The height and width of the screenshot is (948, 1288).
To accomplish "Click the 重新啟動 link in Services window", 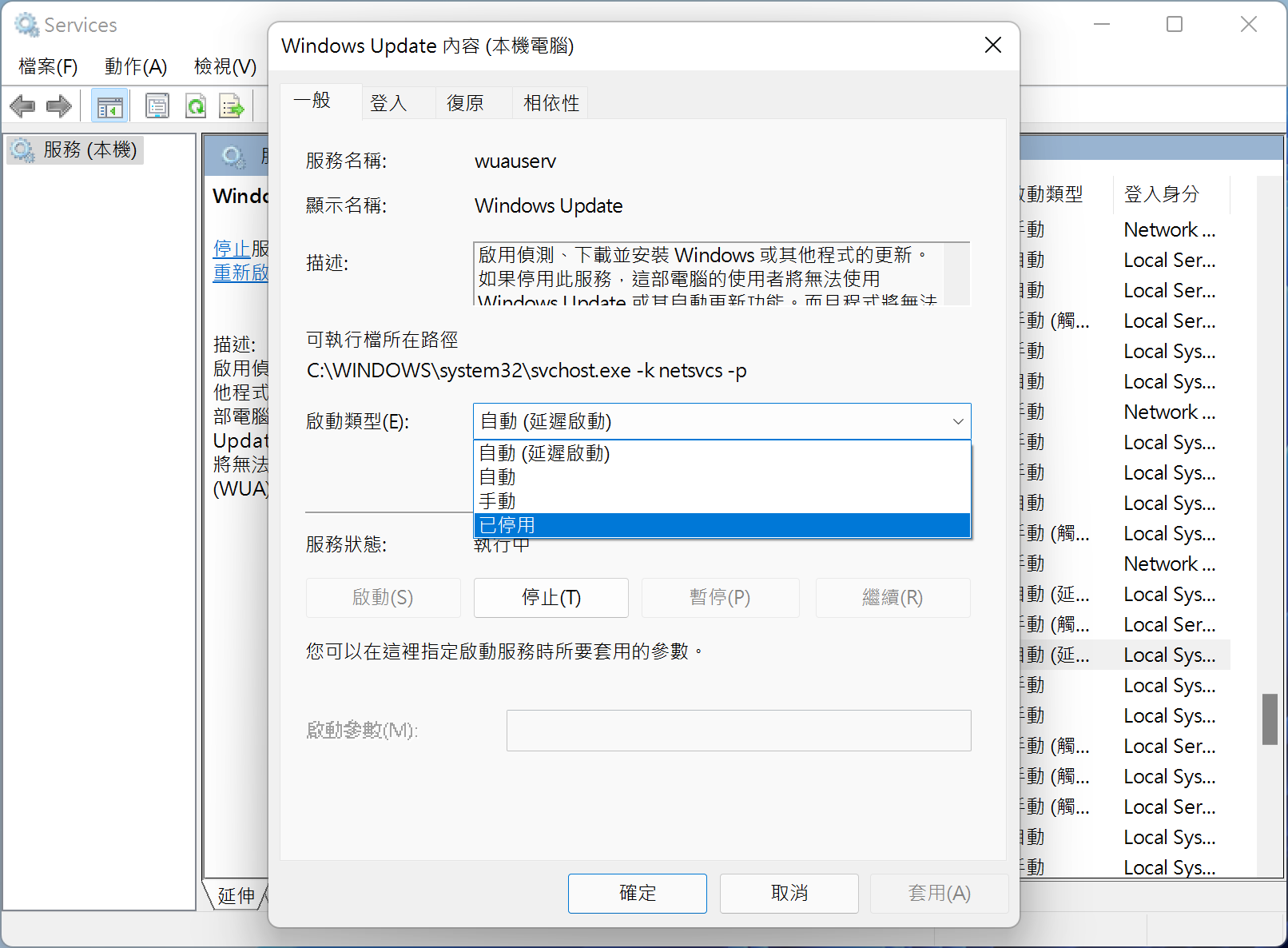I will tap(241, 273).
